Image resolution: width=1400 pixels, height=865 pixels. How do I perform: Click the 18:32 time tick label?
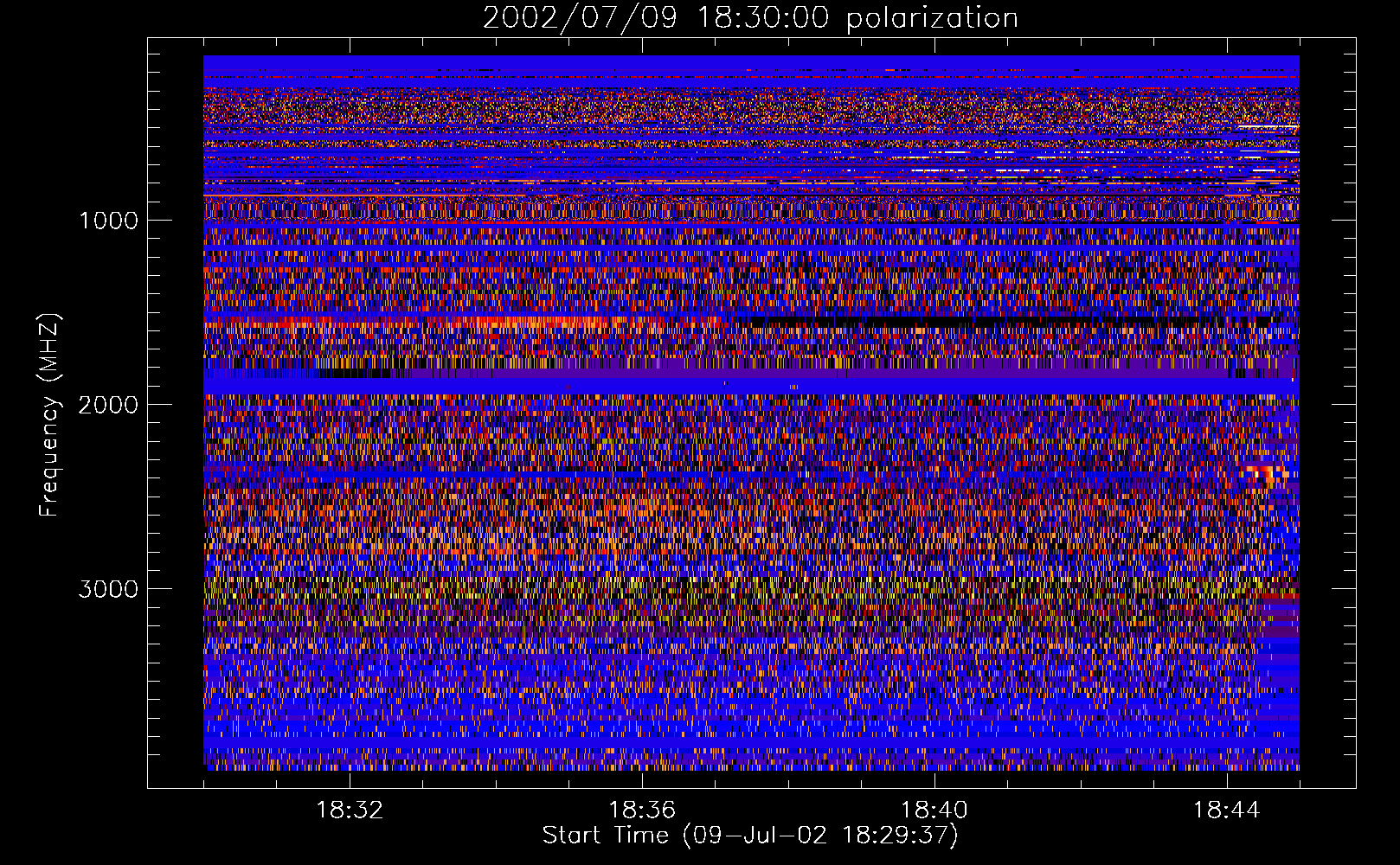(350, 811)
